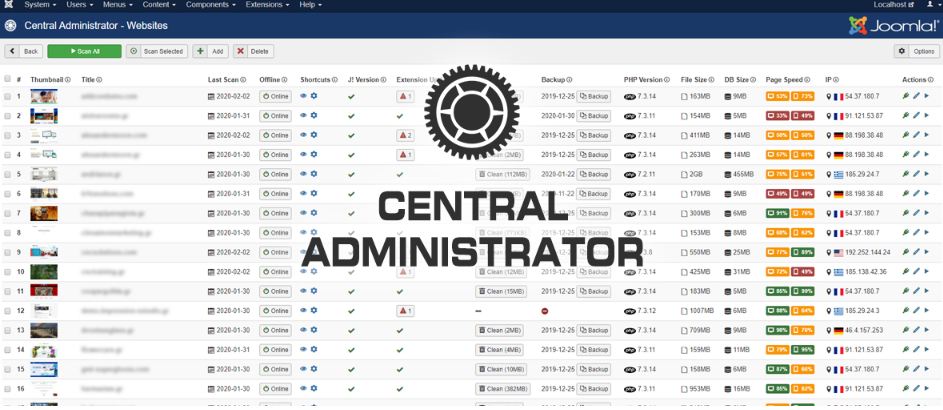
Task: Click the Joomla icon in top menu bar
Action: click(x=8, y=5)
